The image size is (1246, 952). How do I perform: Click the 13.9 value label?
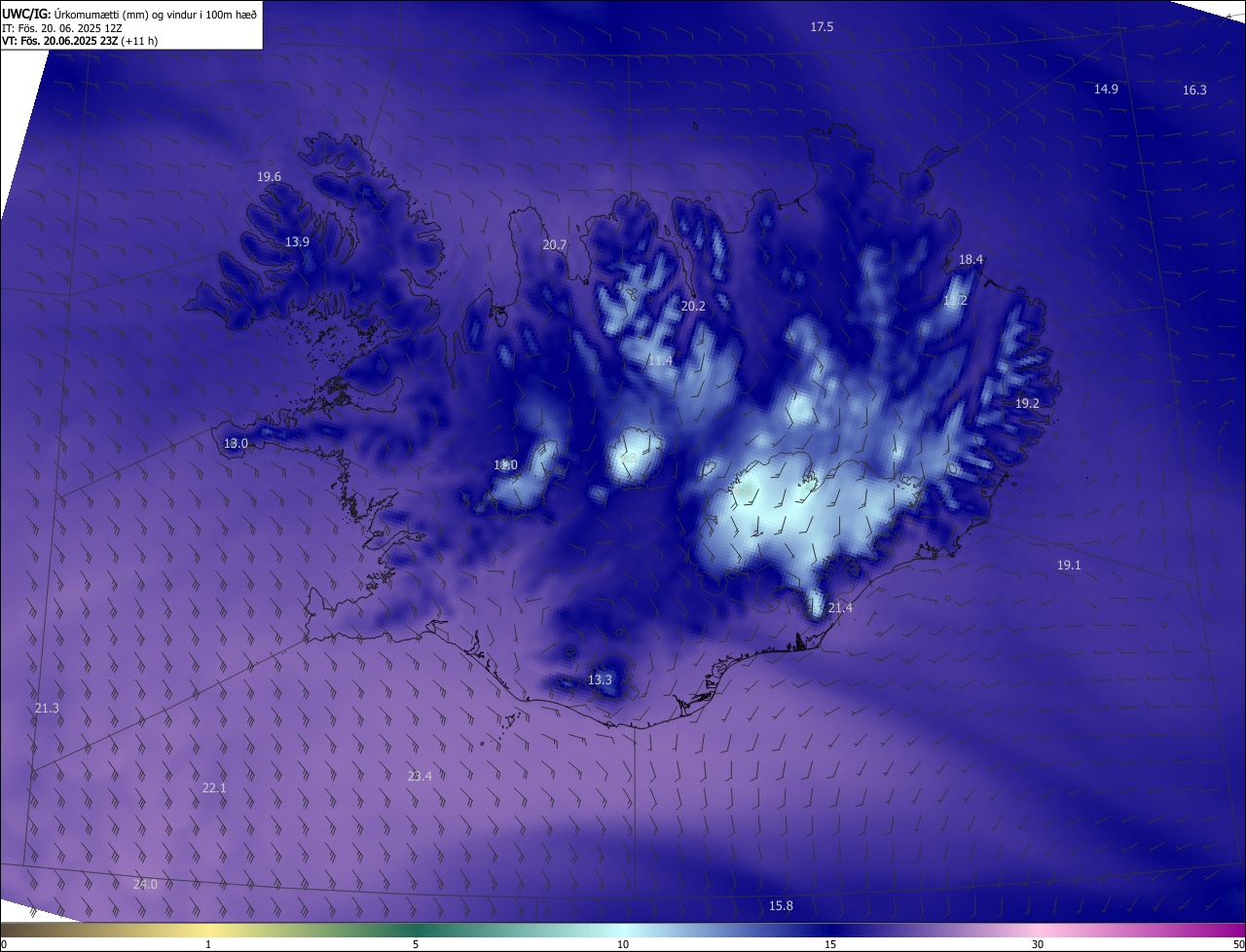click(297, 241)
